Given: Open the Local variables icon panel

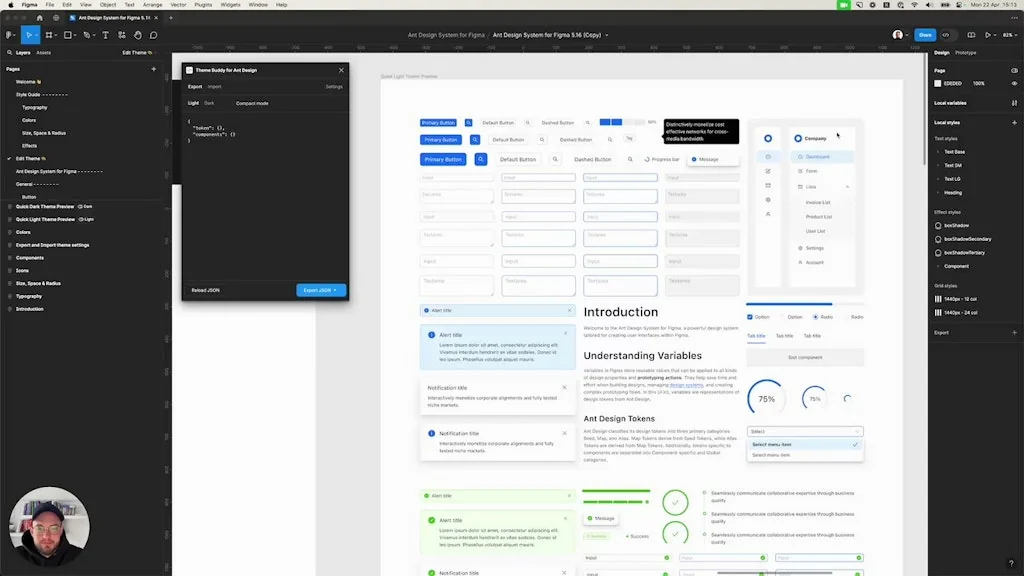Looking at the screenshot, I should pyautogui.click(x=1013, y=102).
